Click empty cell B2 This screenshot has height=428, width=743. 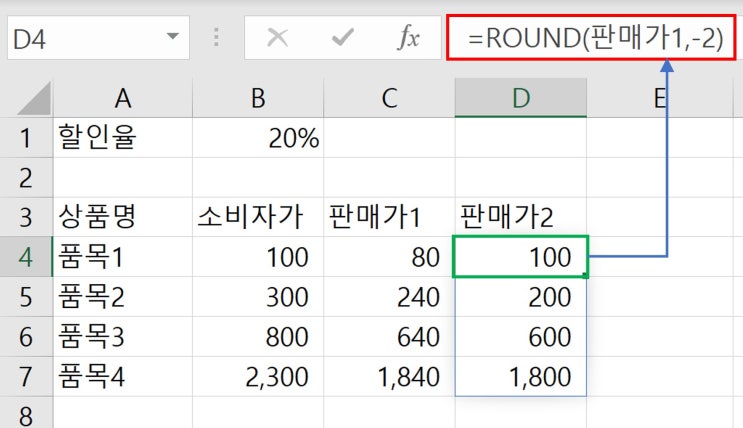tap(258, 178)
